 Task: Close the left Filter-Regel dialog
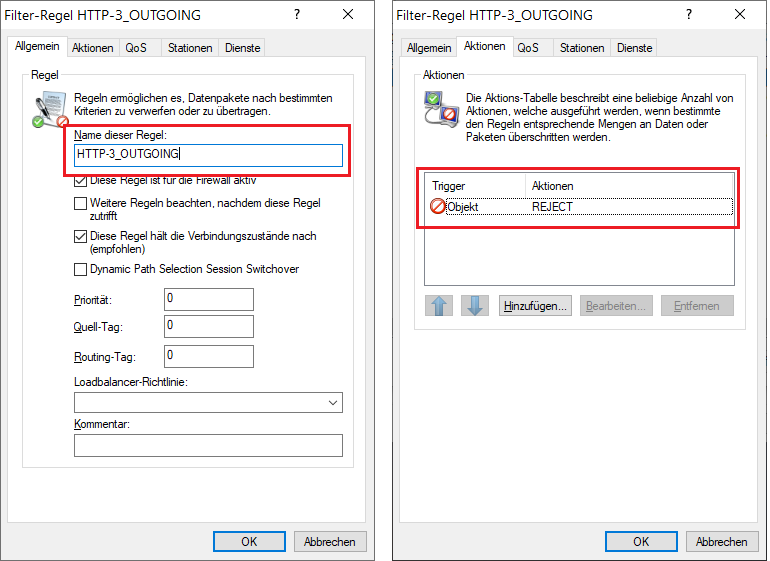(x=347, y=15)
